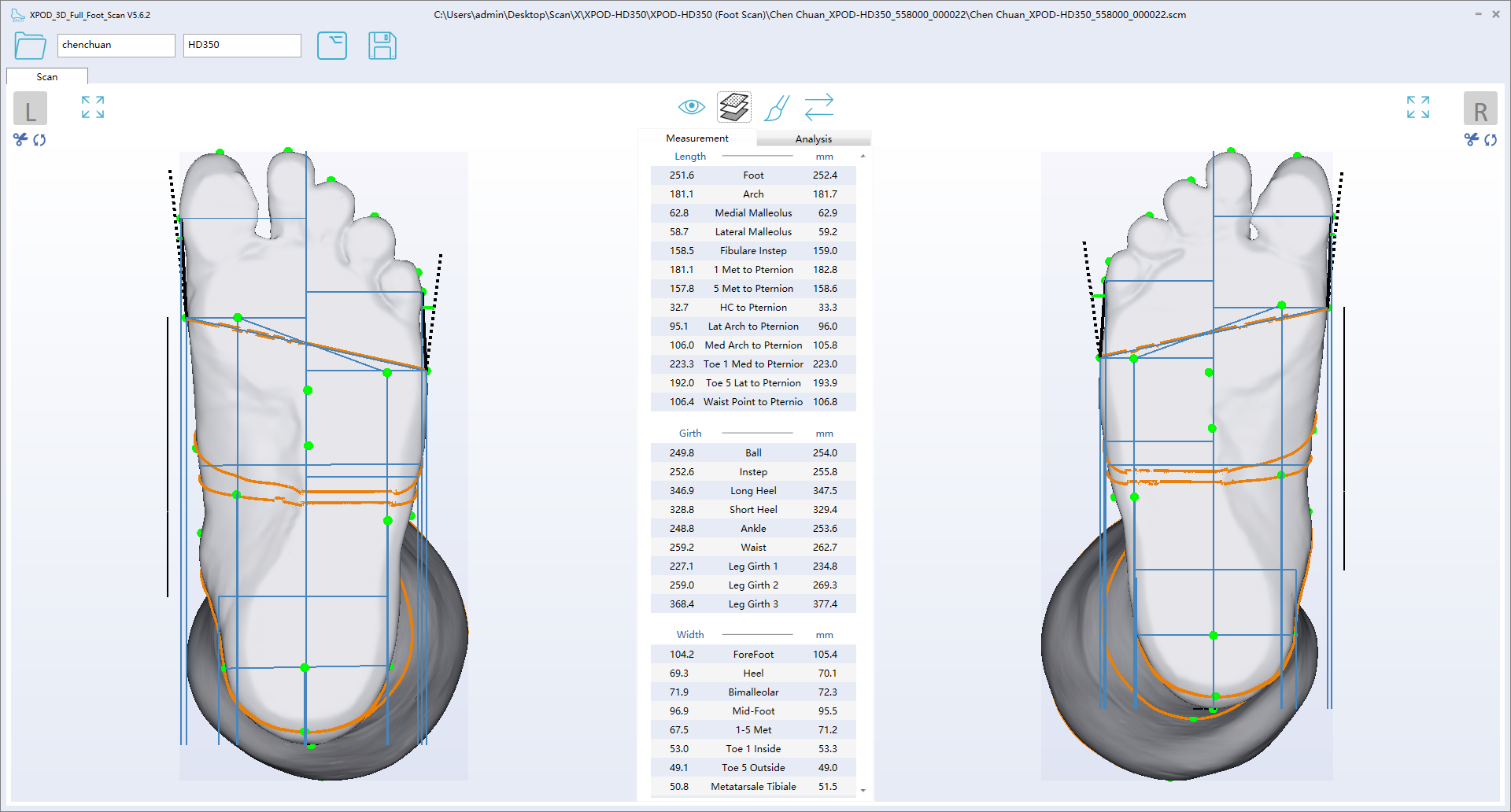
Task: Open the Measurement tab
Action: click(x=696, y=138)
